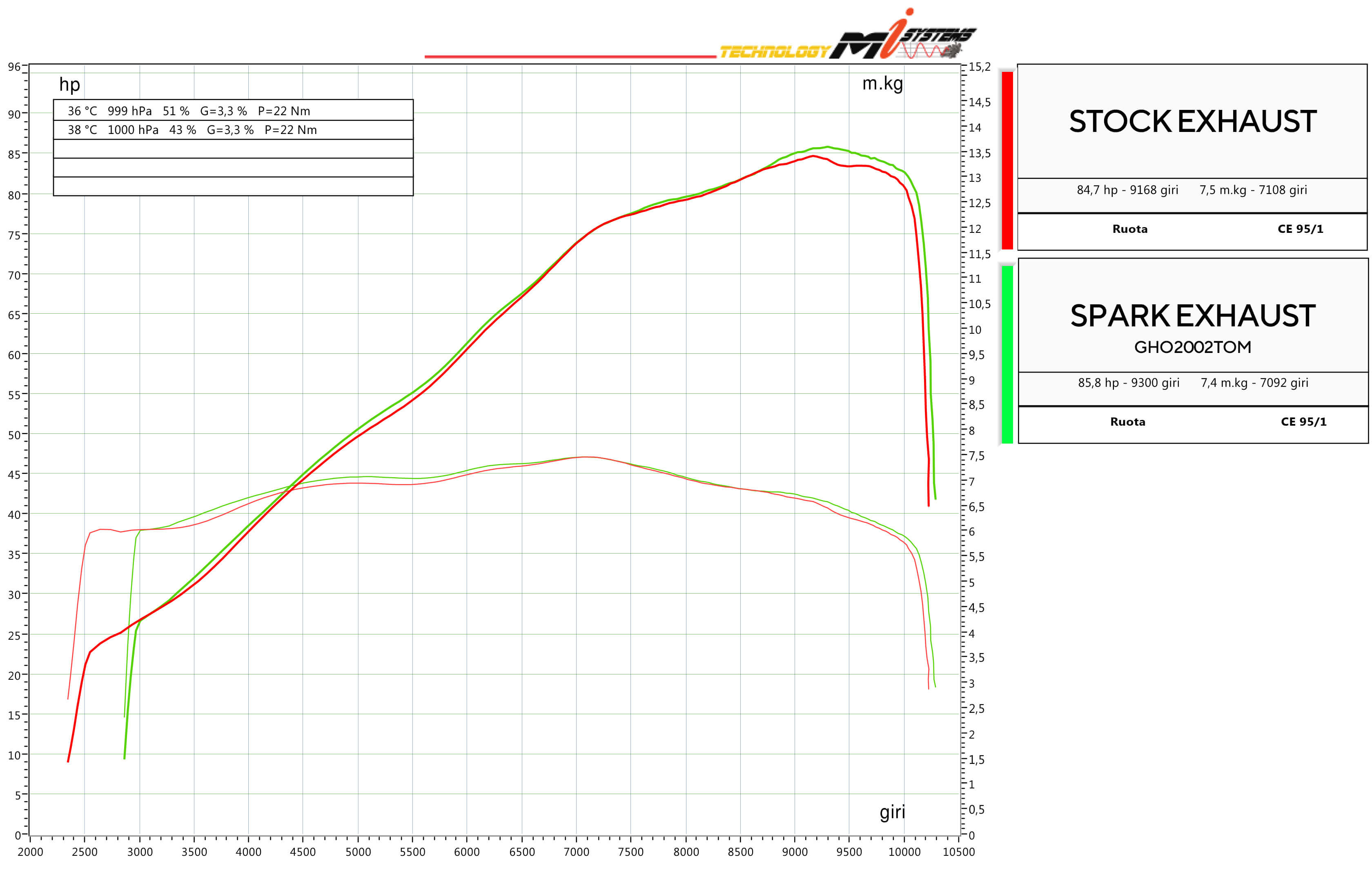
Task: Click '7,4 m.kg - 7092 giri' value
Action: coord(1254,382)
